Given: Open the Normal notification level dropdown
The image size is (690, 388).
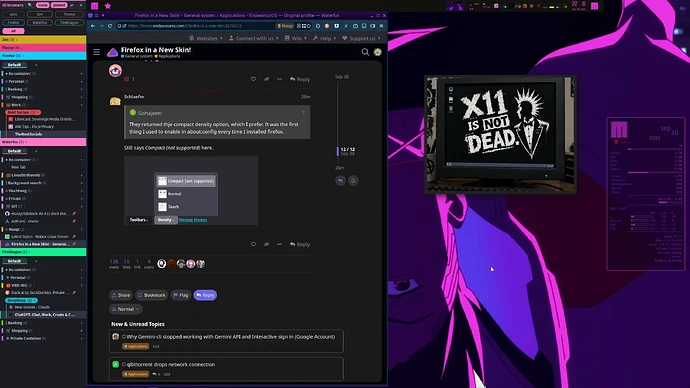Looking at the screenshot, I should point(126,309).
